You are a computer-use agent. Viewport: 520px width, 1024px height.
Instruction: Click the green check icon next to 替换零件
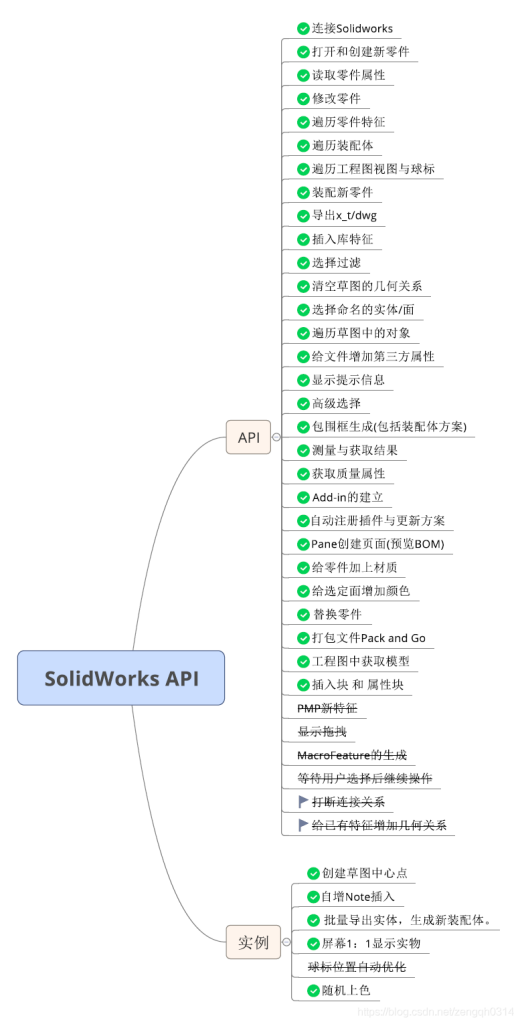pyautogui.click(x=302, y=615)
